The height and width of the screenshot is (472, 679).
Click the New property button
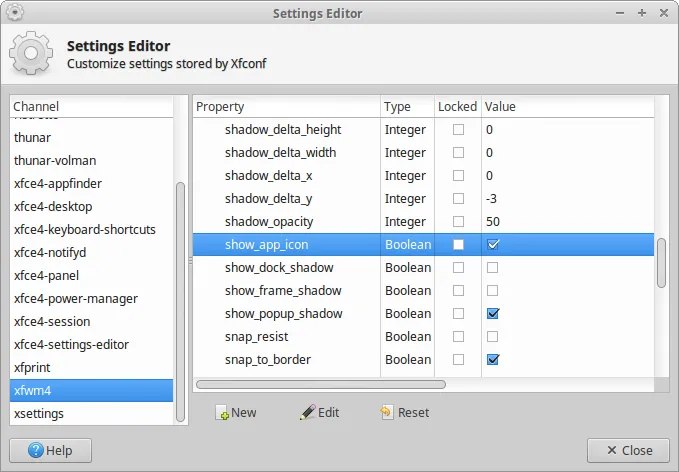pyautogui.click(x=236, y=413)
